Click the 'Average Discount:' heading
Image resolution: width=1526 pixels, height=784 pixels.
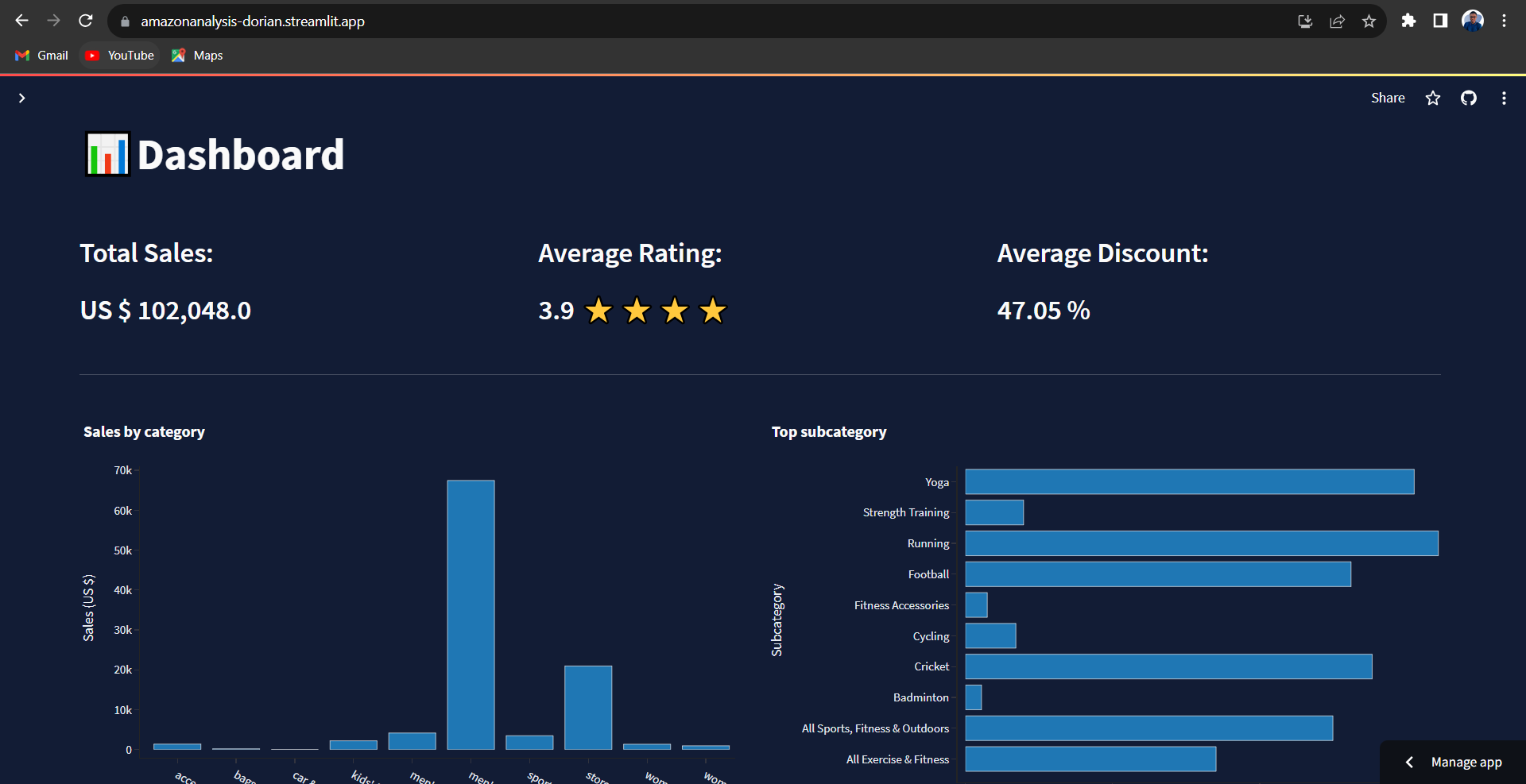coord(1102,253)
